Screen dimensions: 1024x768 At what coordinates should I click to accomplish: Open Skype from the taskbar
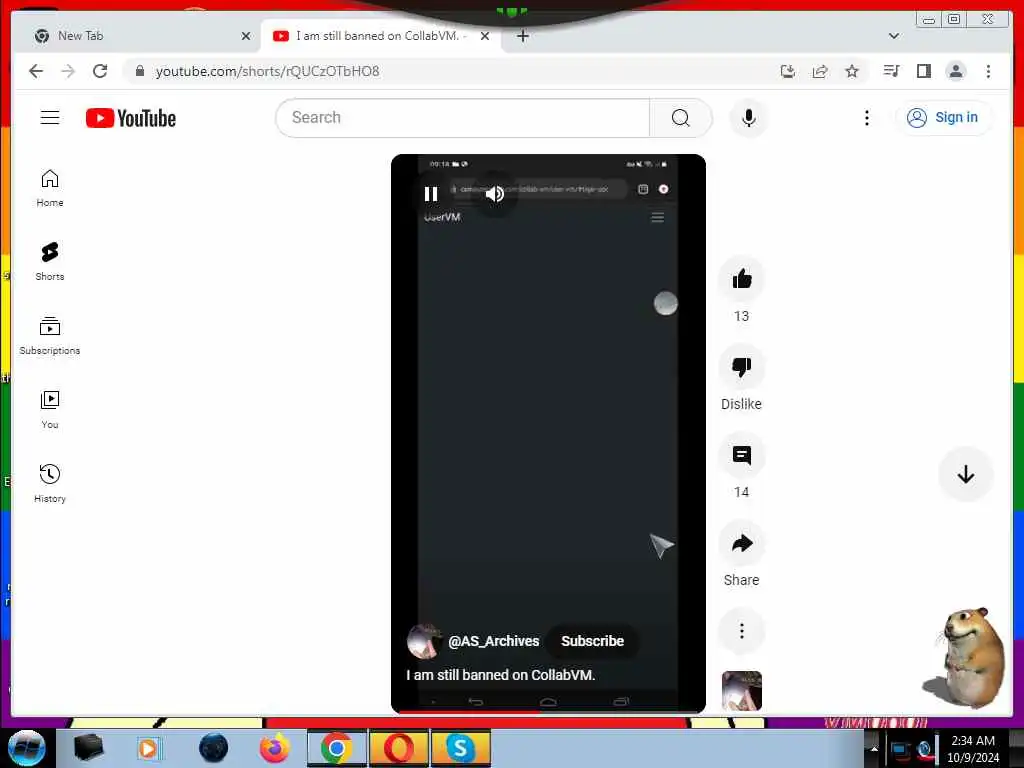pos(460,748)
